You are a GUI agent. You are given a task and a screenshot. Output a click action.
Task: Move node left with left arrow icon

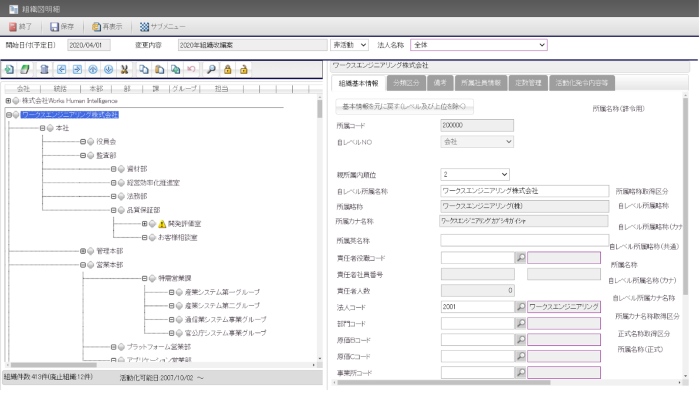point(62,70)
